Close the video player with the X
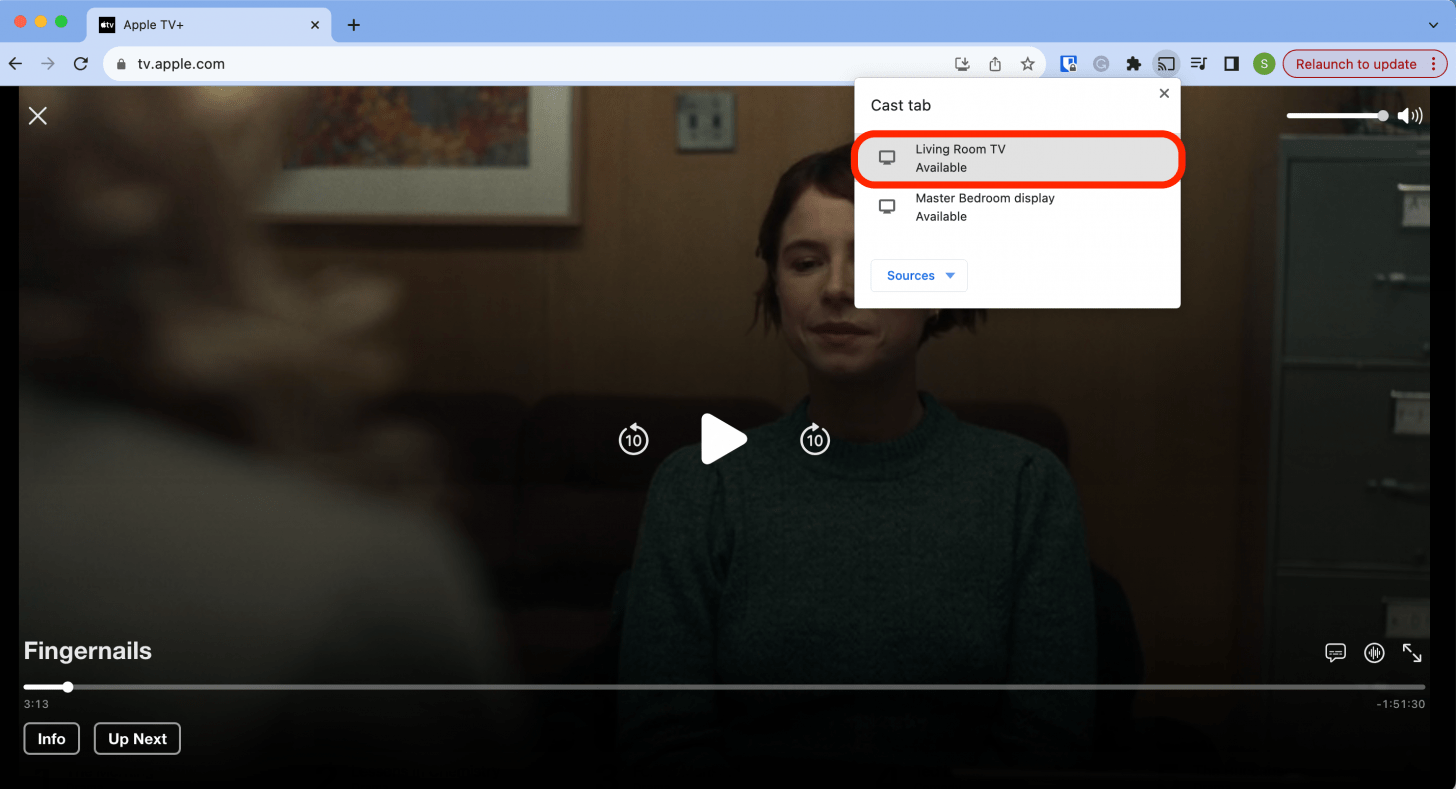1456x789 pixels. [38, 116]
